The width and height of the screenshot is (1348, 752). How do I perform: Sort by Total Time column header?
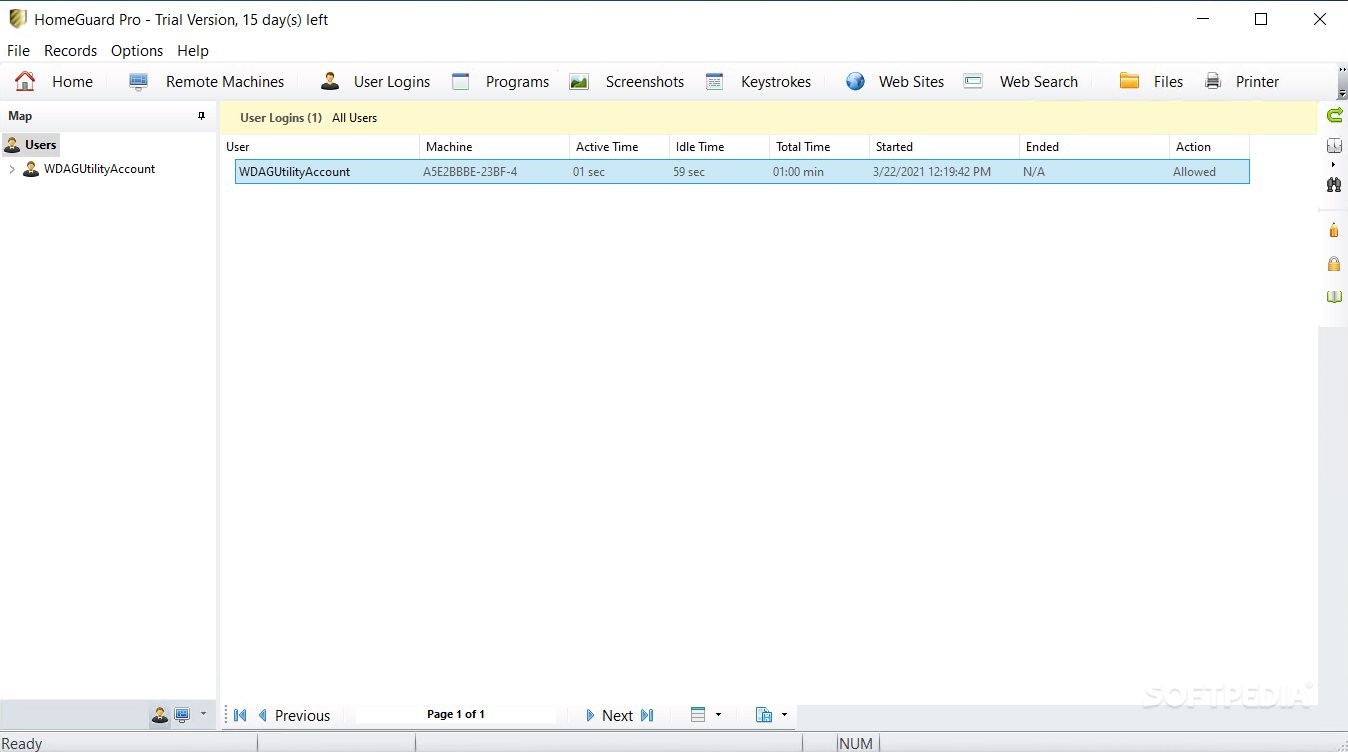820,147
